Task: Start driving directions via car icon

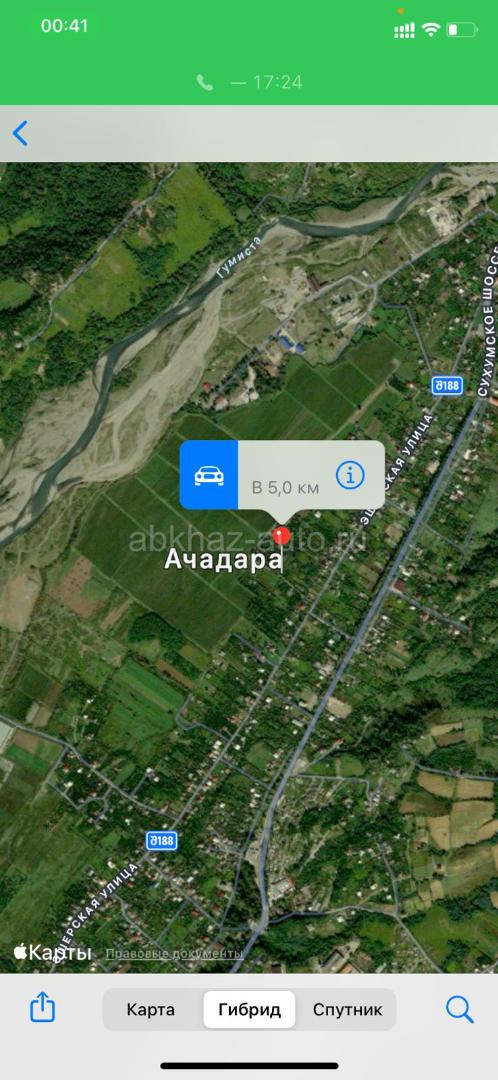Action: [209, 475]
